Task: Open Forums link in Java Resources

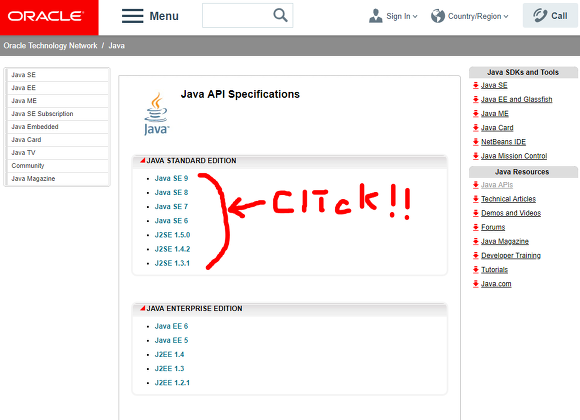Action: [x=493, y=227]
